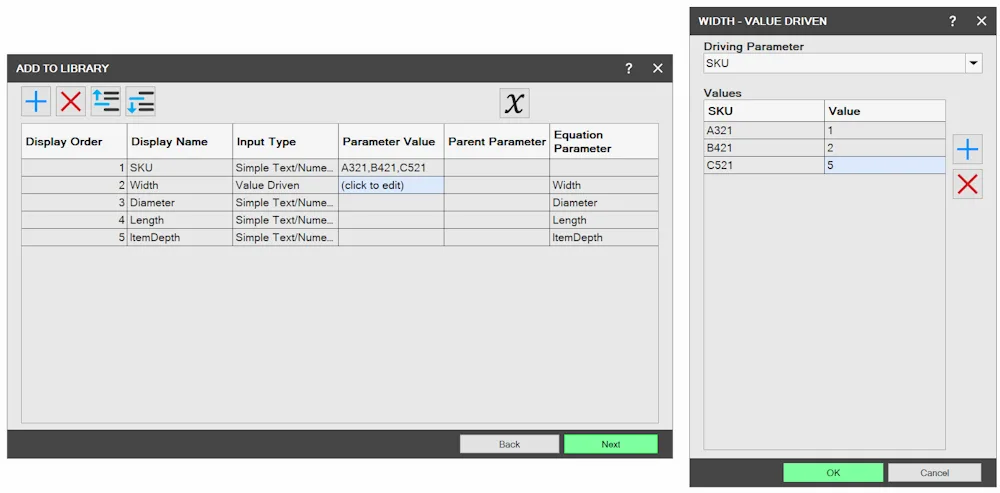Image resolution: width=1000 pixels, height=493 pixels.
Task: Select the Length display name cell
Action: click(x=180, y=220)
